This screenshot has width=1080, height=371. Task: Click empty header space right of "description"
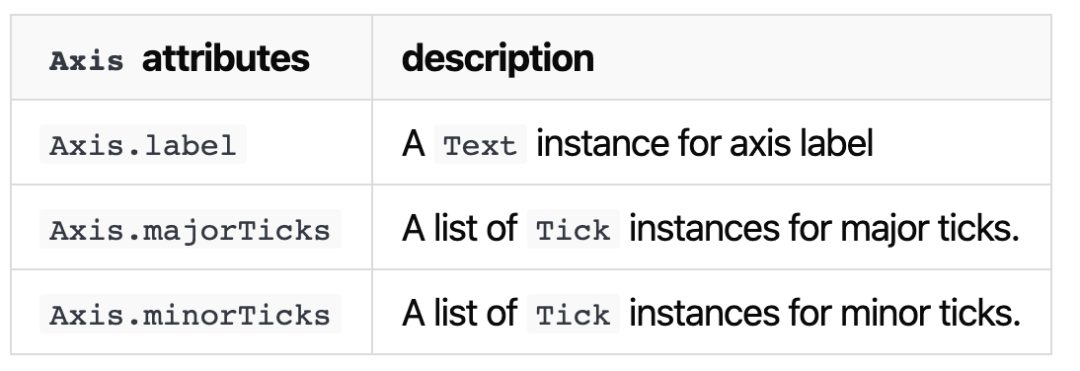[820, 59]
